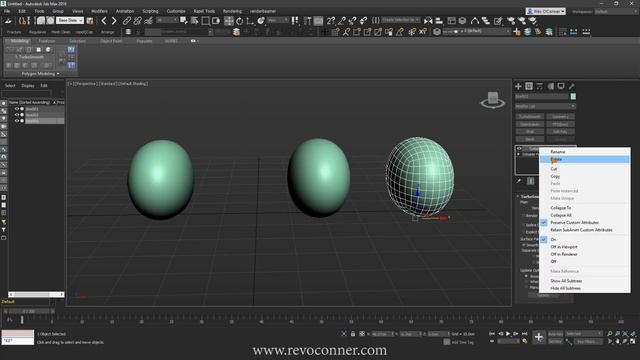Click the Snaps Toggle icon
Viewport: 640px width, 360px height.
(331, 20)
